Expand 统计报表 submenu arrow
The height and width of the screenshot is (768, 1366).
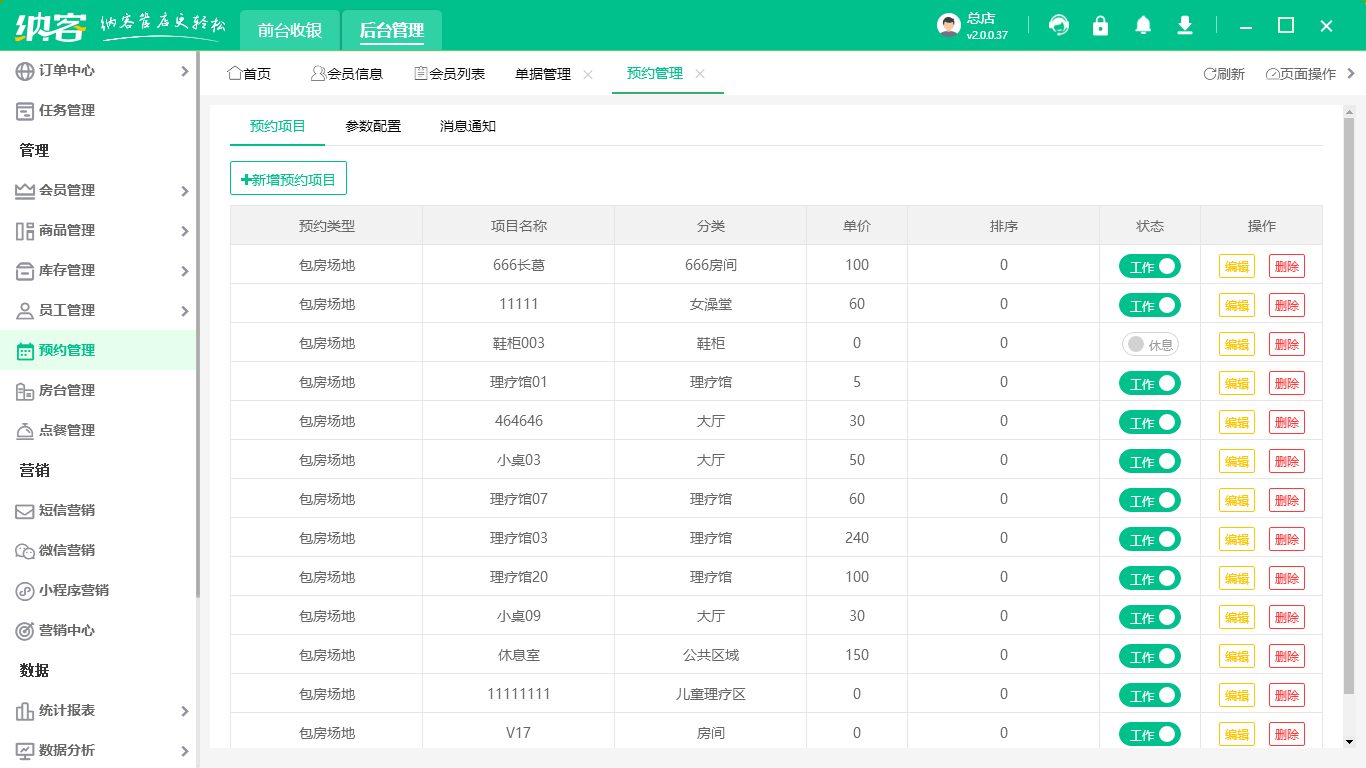[184, 711]
